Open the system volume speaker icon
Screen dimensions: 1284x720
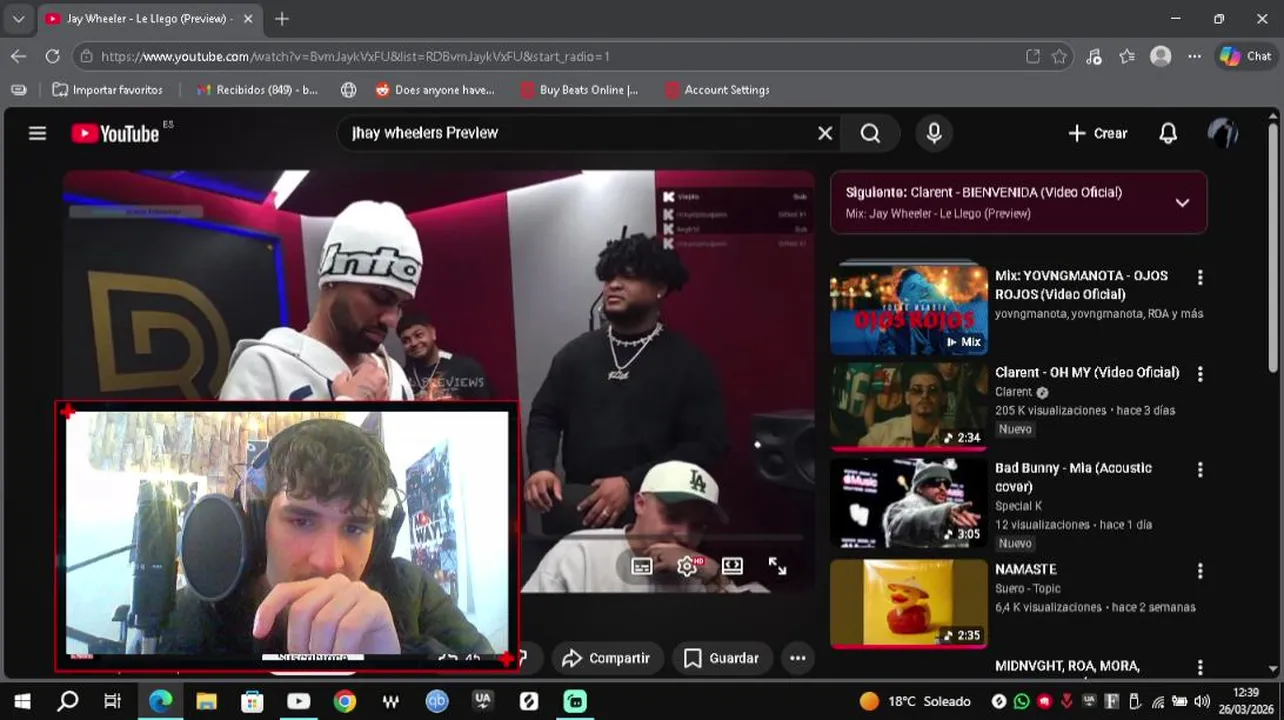point(1202,701)
